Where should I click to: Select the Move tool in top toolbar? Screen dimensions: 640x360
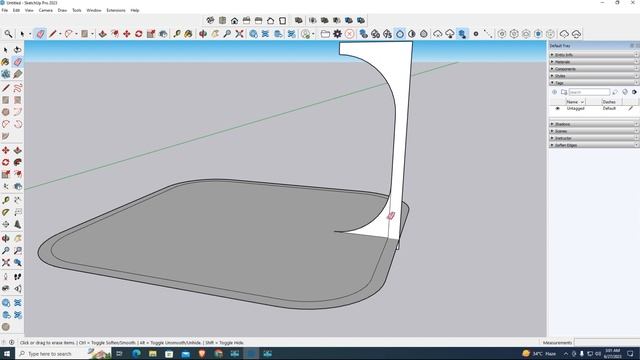coord(127,34)
